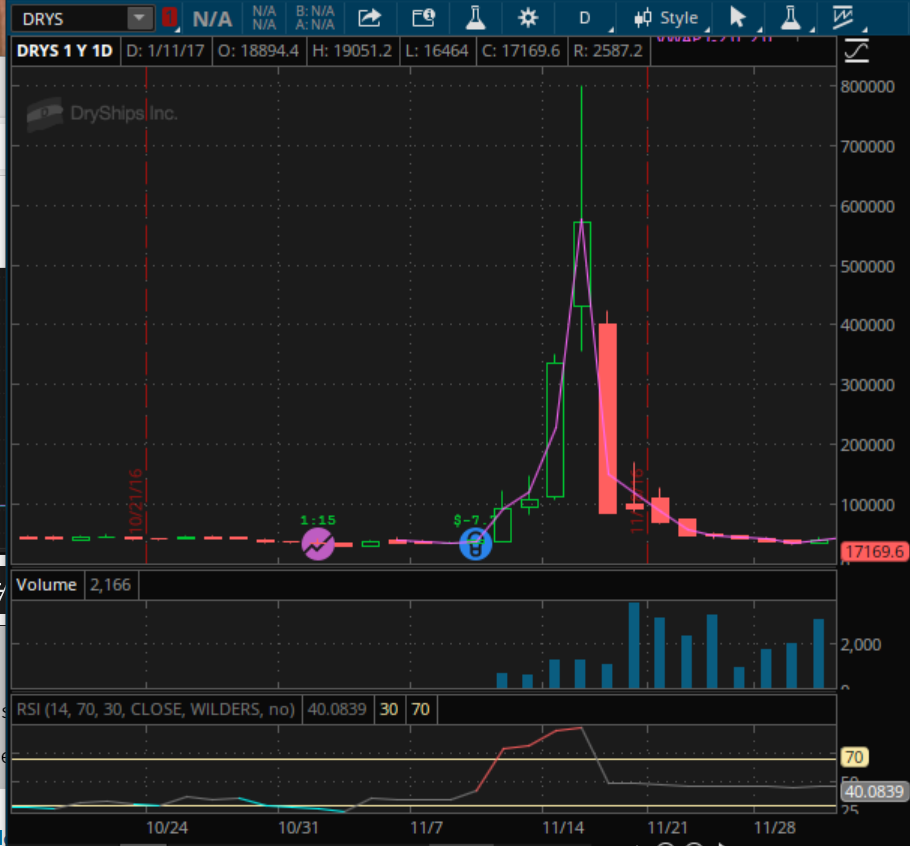Click the tallest blue volume bar
910x846 pixels.
634,645
